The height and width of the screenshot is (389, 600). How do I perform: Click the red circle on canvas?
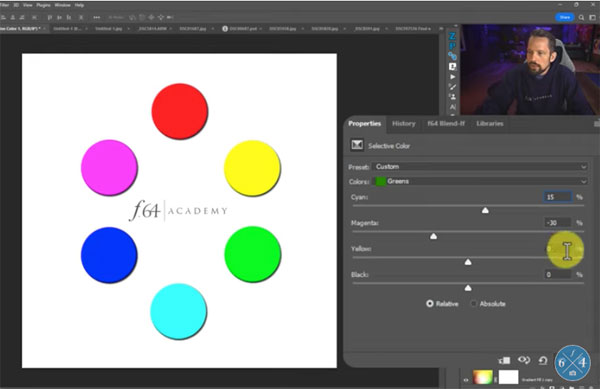[x=179, y=111]
